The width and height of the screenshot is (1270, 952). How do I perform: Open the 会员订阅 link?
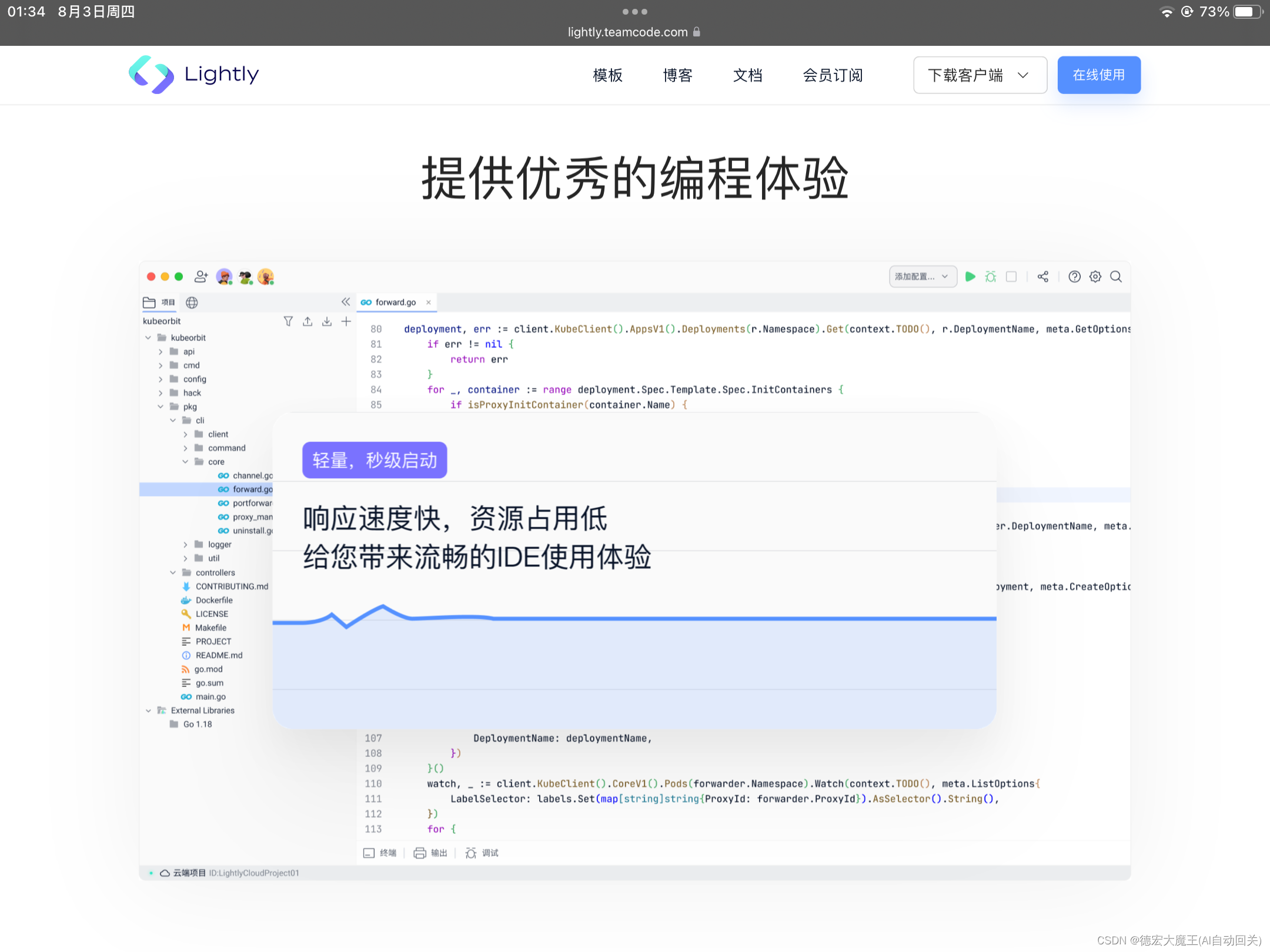(833, 75)
